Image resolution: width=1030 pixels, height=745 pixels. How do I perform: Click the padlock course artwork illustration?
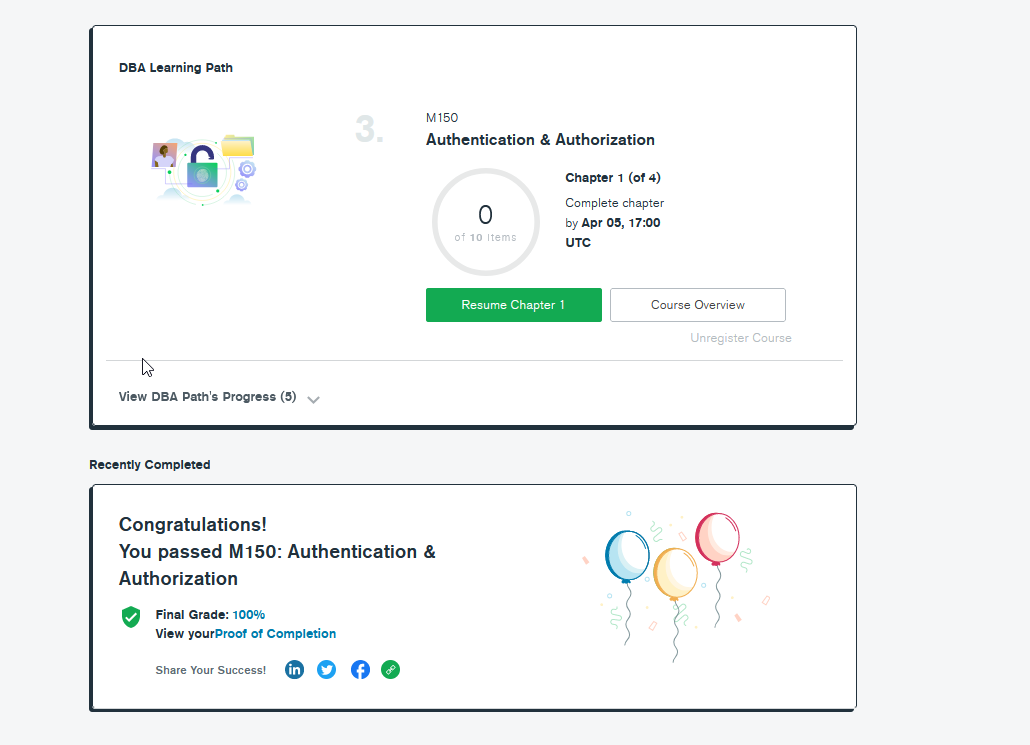click(203, 169)
